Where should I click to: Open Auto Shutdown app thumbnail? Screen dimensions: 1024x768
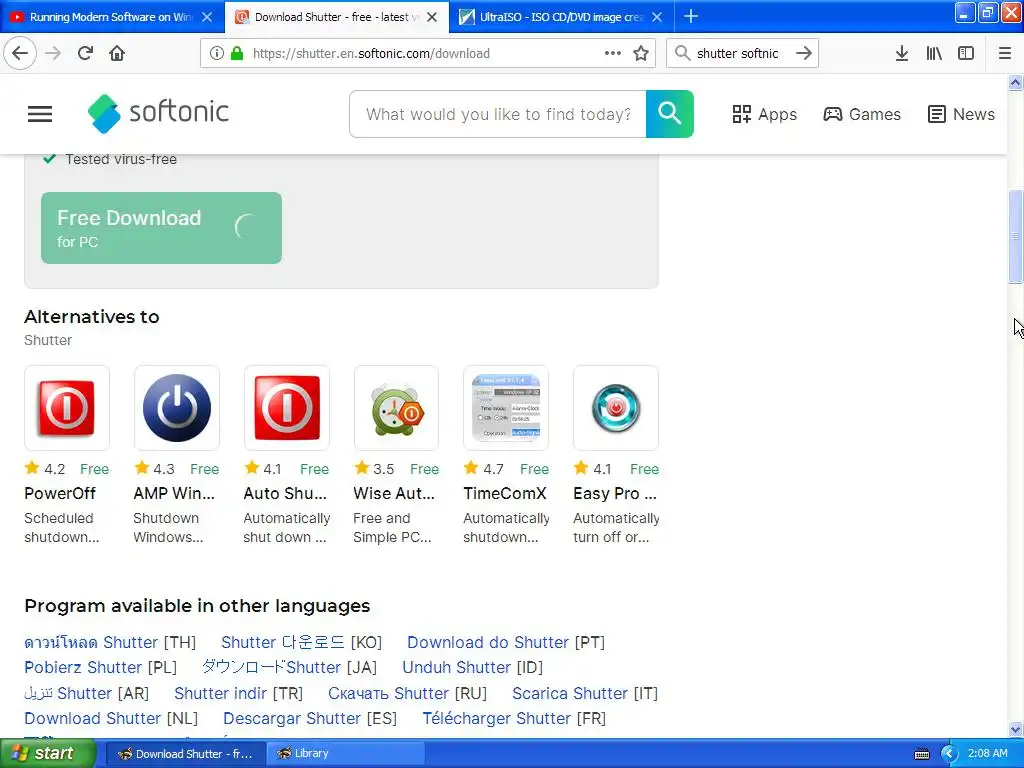287,408
